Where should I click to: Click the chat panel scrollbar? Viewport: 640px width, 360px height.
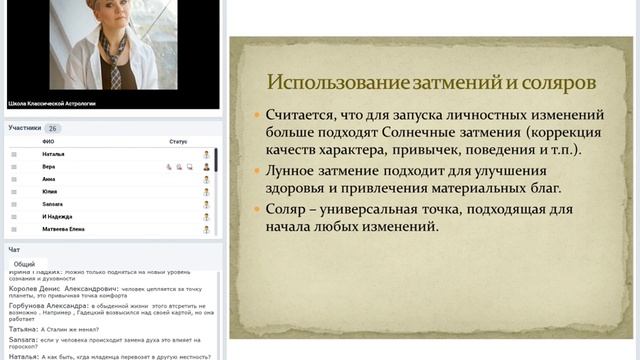point(218,315)
